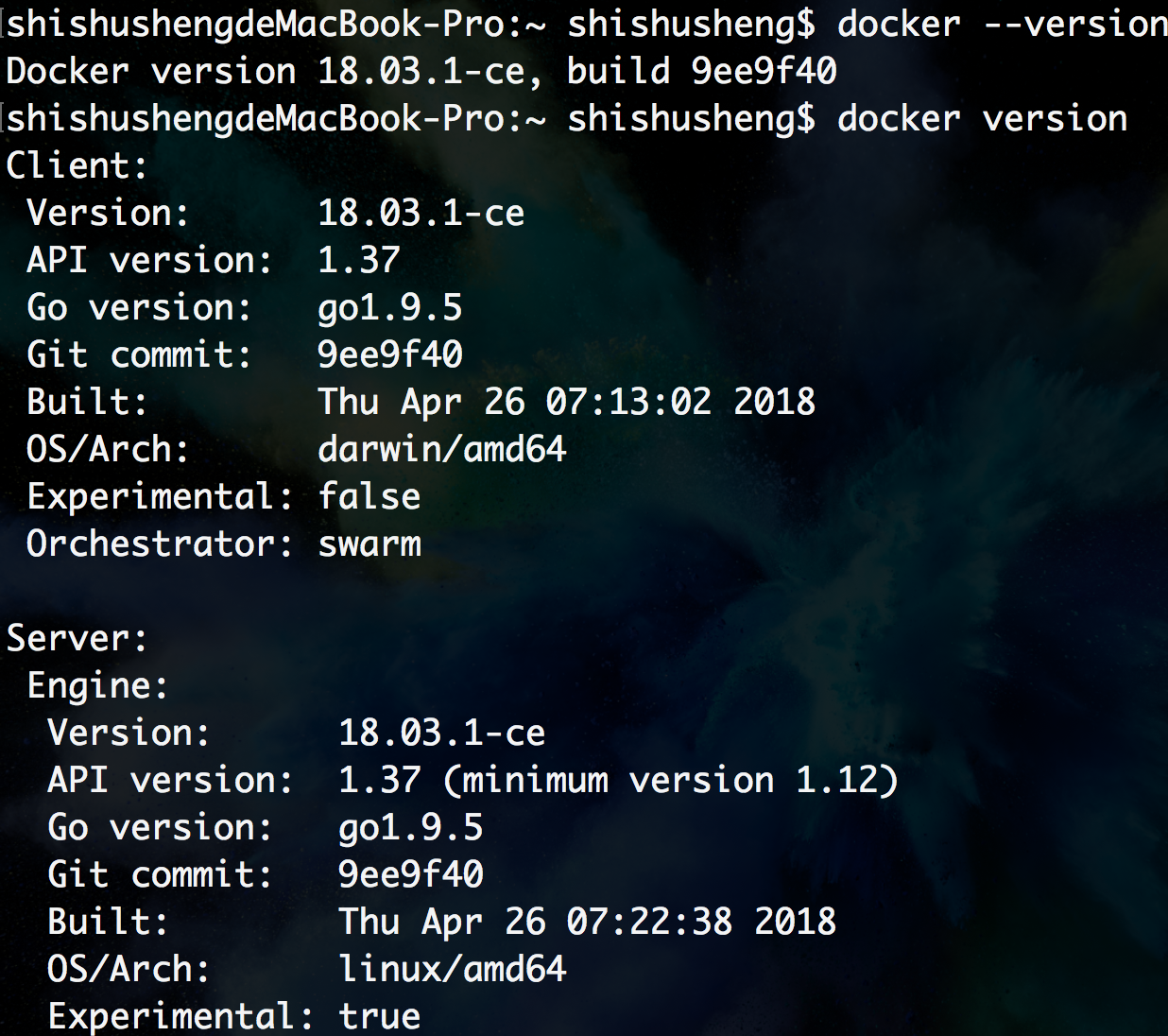Screen dimensions: 1168x1036
Task: Click the Orchestrator value 'swarm'
Action: click(x=369, y=544)
